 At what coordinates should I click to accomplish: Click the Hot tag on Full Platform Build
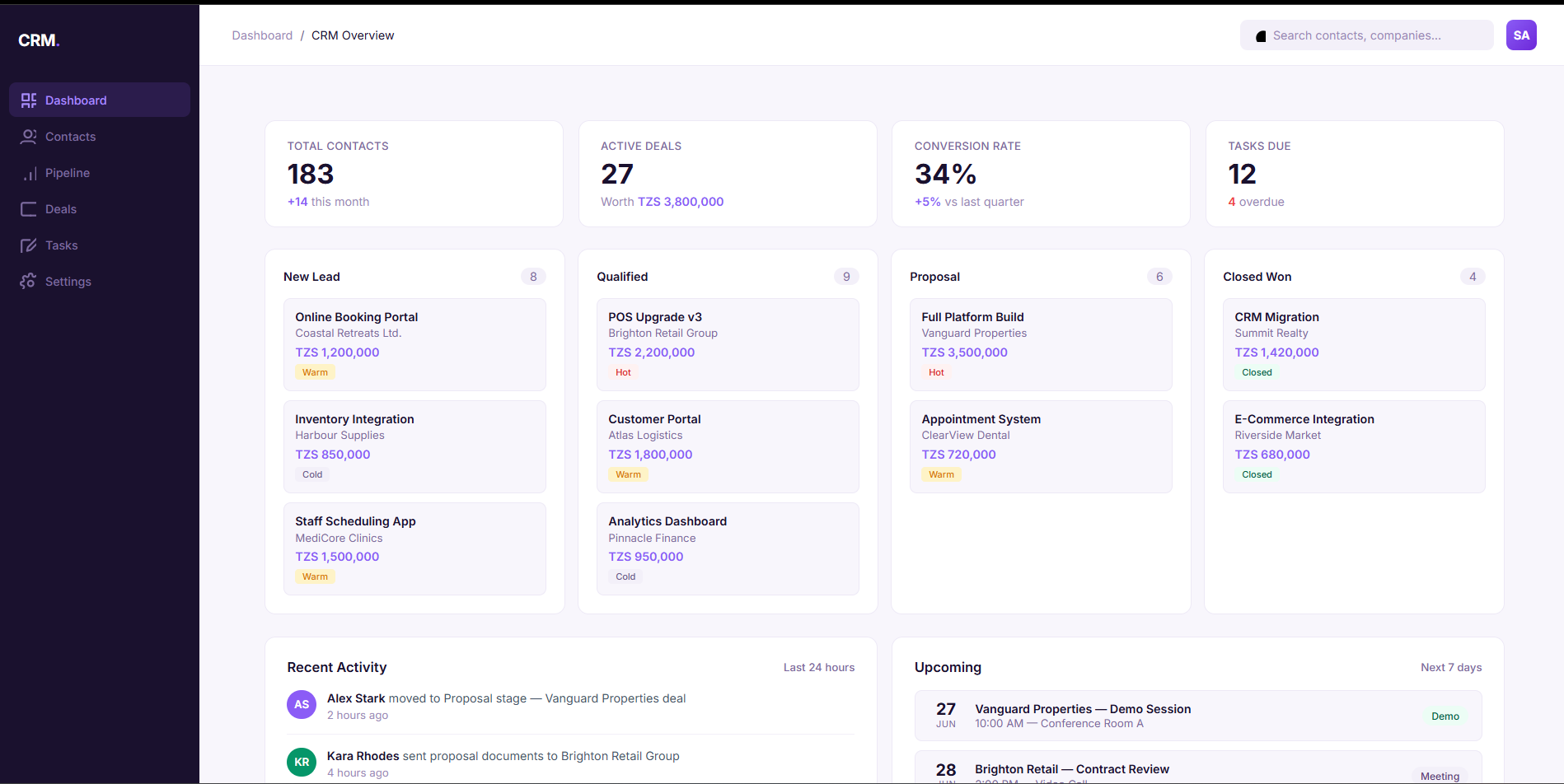tap(936, 372)
